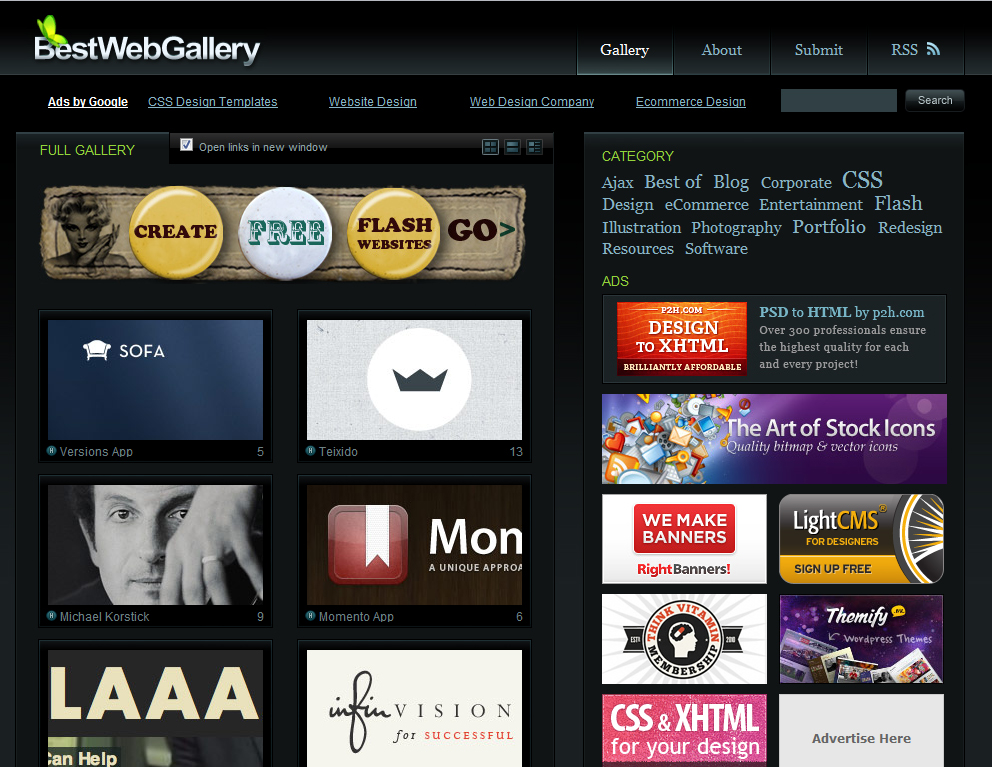Click the Michael Korstick title link

pos(104,617)
